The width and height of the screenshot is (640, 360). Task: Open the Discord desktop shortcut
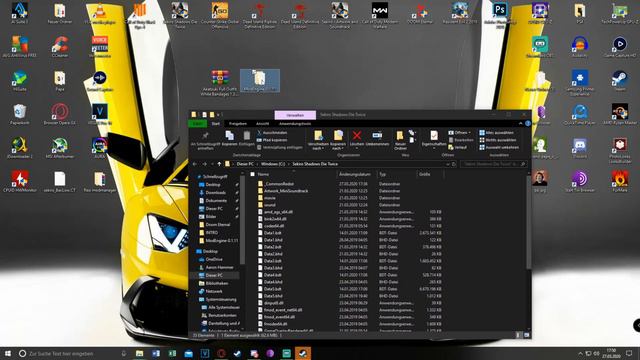pyautogui.click(x=580, y=148)
